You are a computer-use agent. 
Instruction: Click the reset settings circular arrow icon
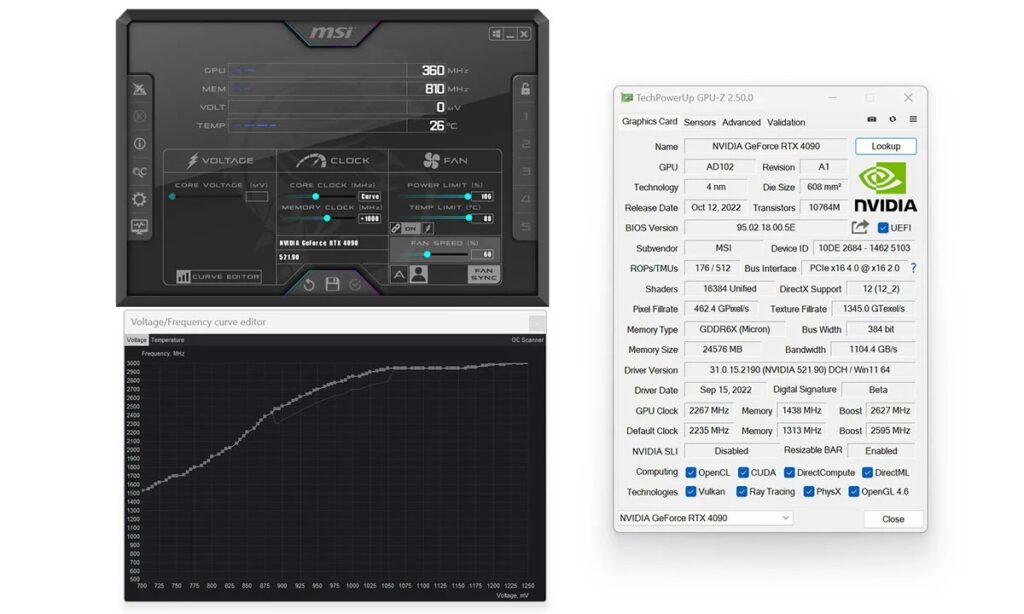pos(309,284)
